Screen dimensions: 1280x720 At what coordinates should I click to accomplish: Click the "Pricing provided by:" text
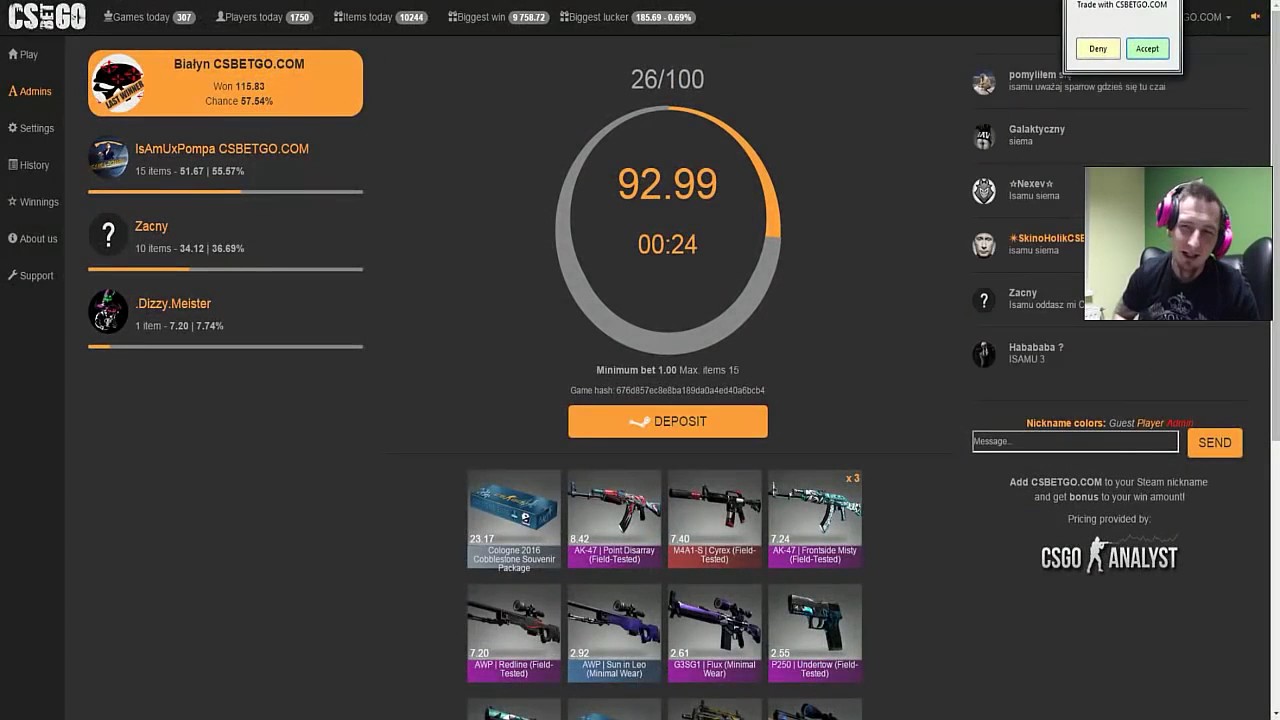click(x=1109, y=520)
